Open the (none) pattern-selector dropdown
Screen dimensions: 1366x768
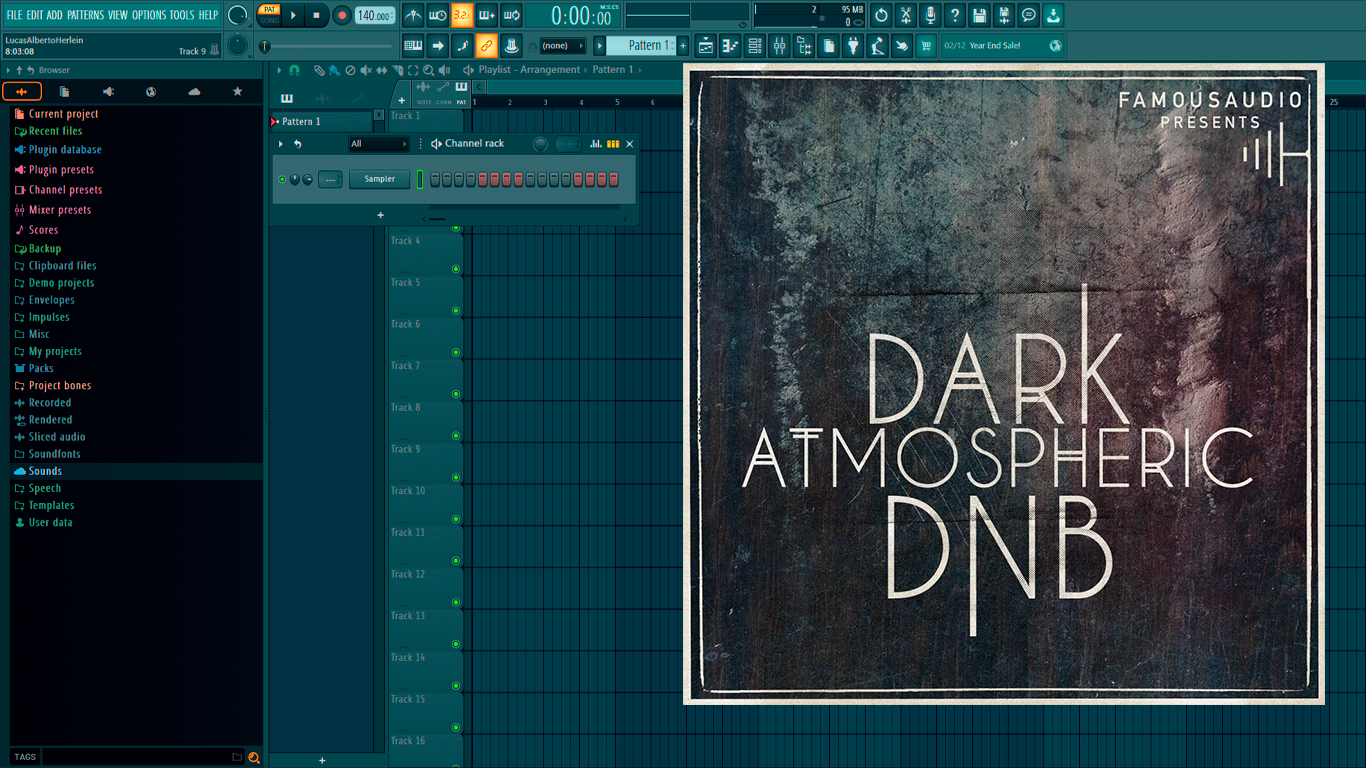(x=562, y=45)
